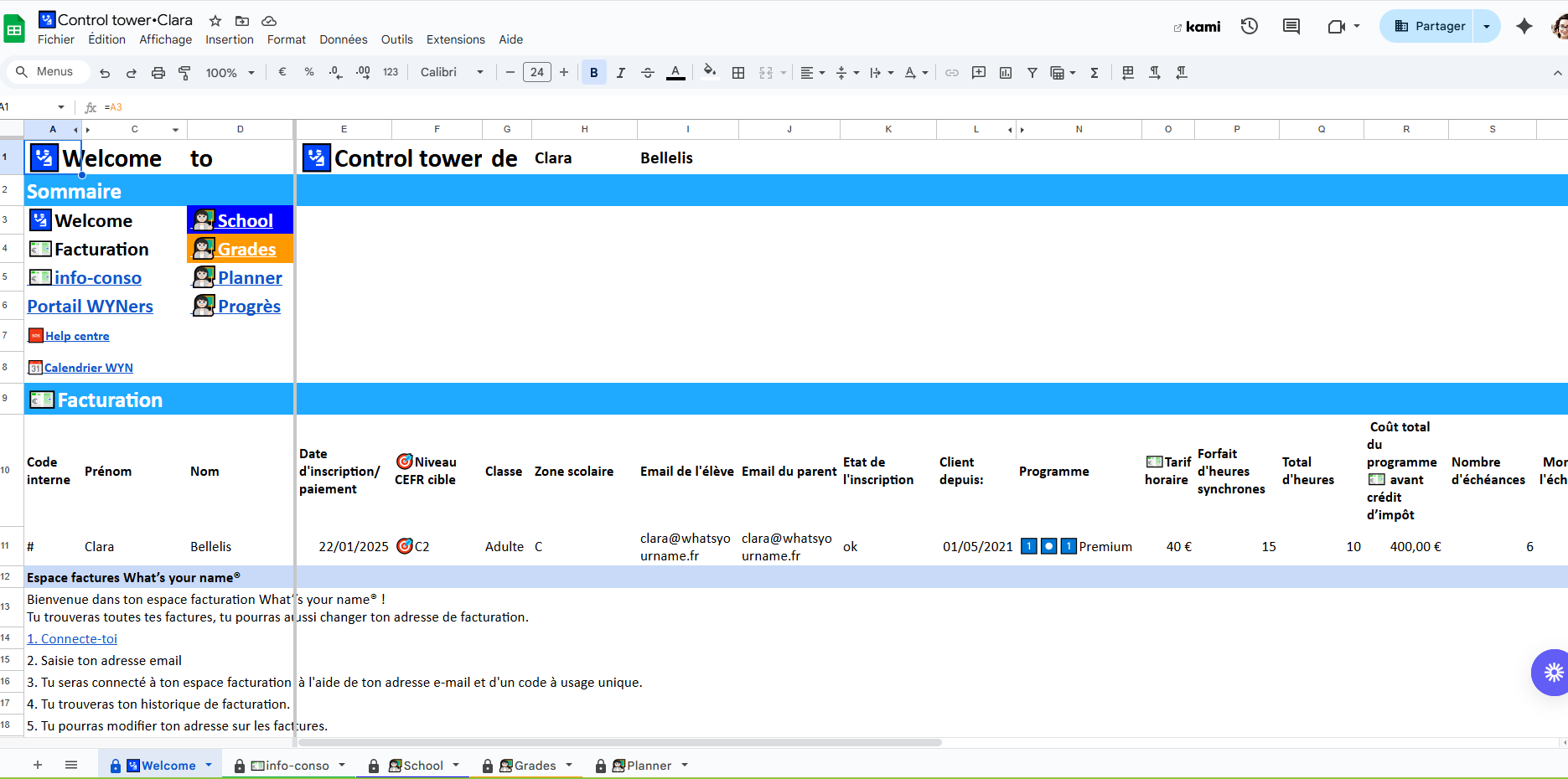The image size is (1568, 779).
Task: Open the Extensions menu
Action: 456,39
